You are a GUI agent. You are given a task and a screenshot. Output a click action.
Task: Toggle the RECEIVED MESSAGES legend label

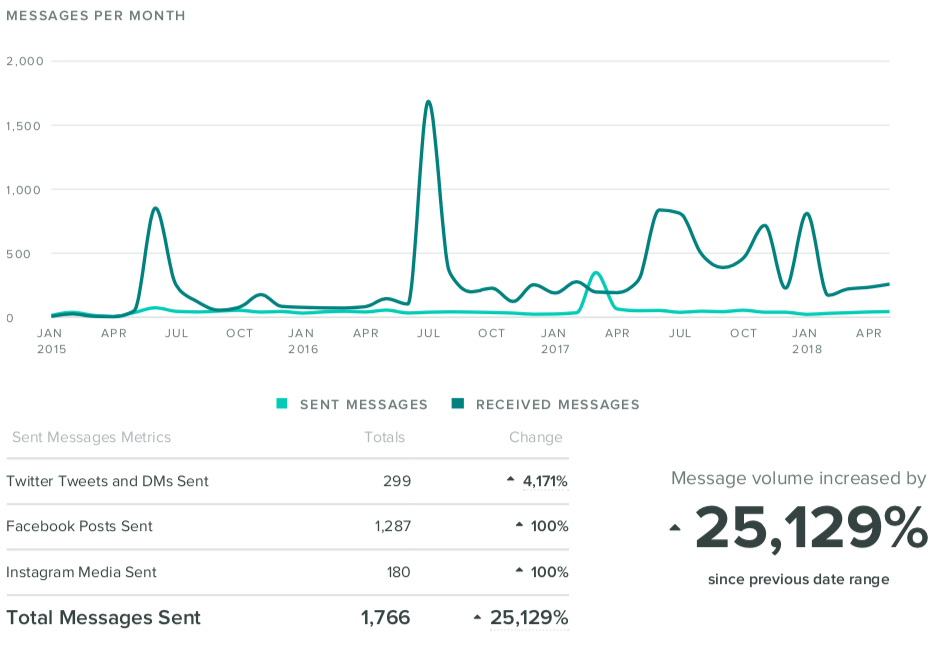click(557, 405)
